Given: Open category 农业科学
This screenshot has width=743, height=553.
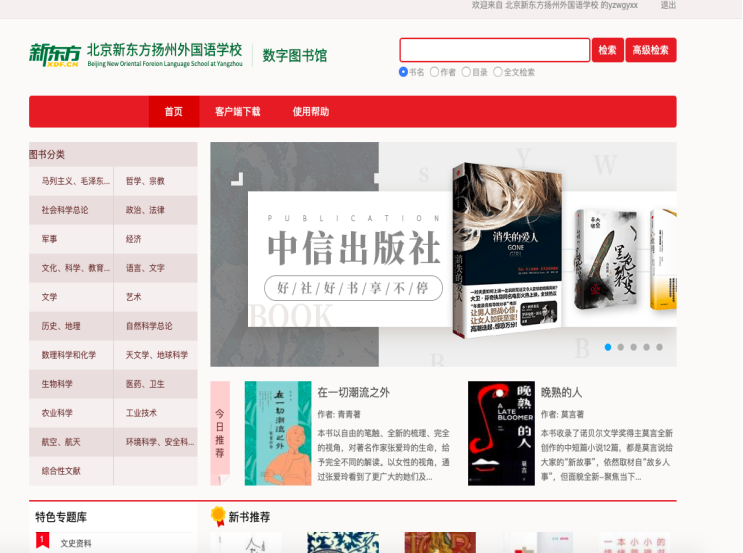Looking at the screenshot, I should (x=57, y=413).
